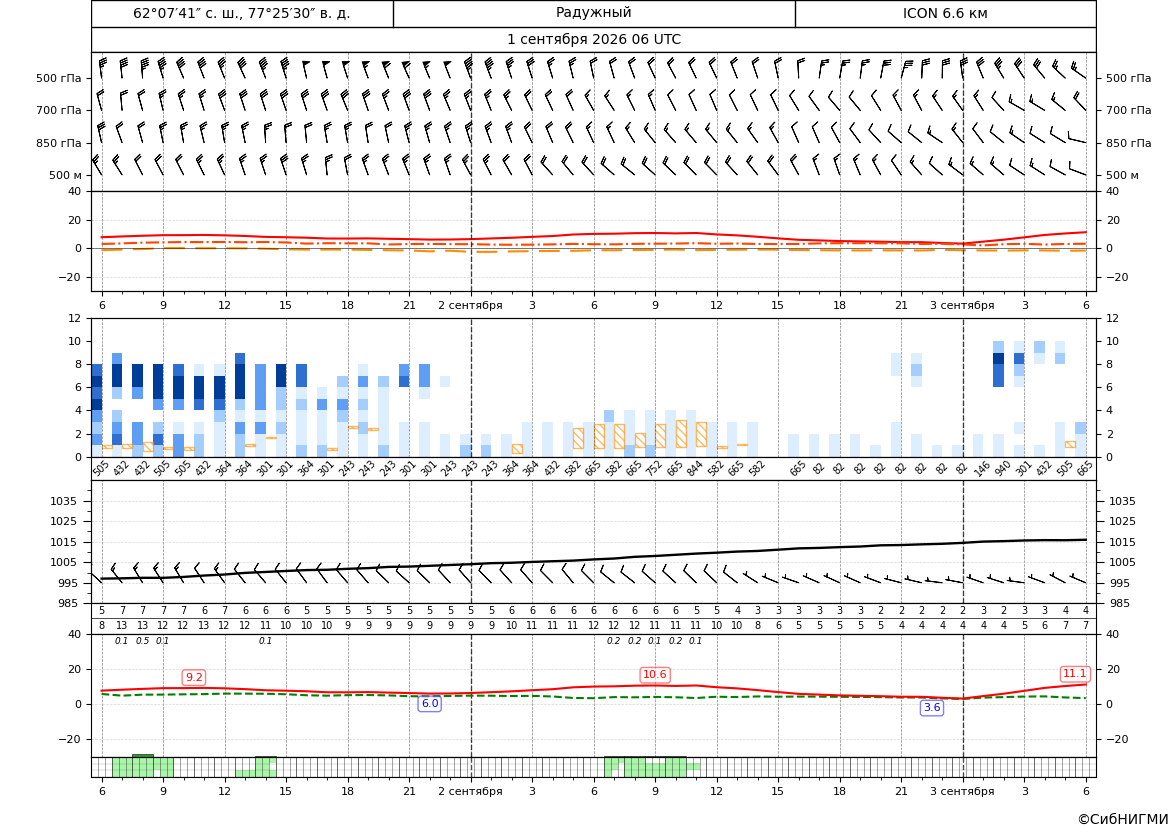The width and height of the screenshot is (1169, 827).
Task: Click the ©СибНИГМИ copyright text
Action: point(1123,819)
